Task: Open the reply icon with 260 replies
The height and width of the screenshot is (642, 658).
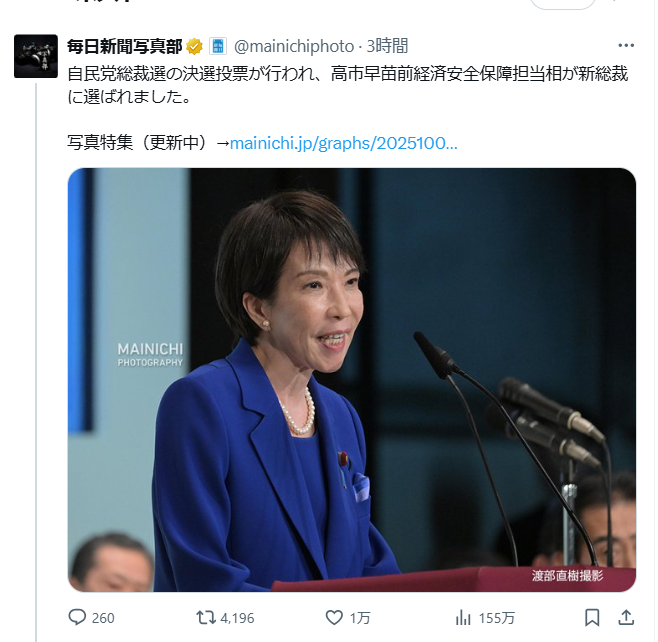Action: pyautogui.click(x=77, y=618)
